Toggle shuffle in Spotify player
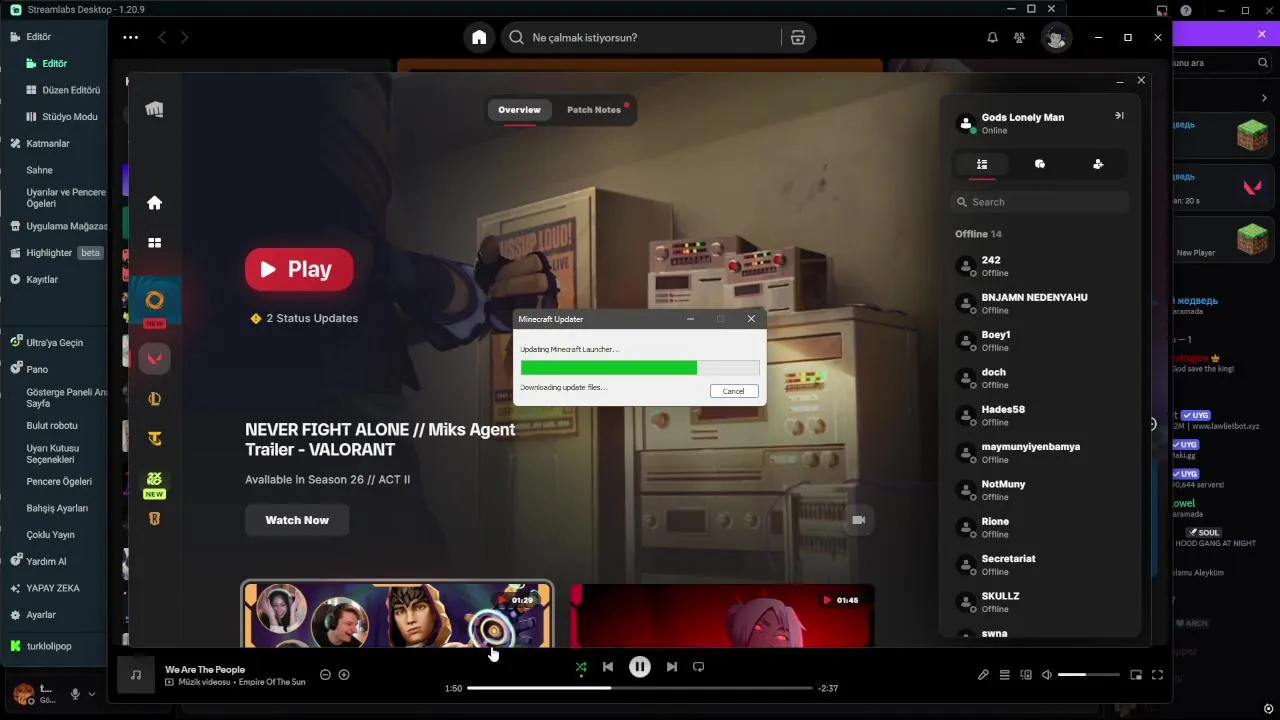 pyautogui.click(x=581, y=667)
